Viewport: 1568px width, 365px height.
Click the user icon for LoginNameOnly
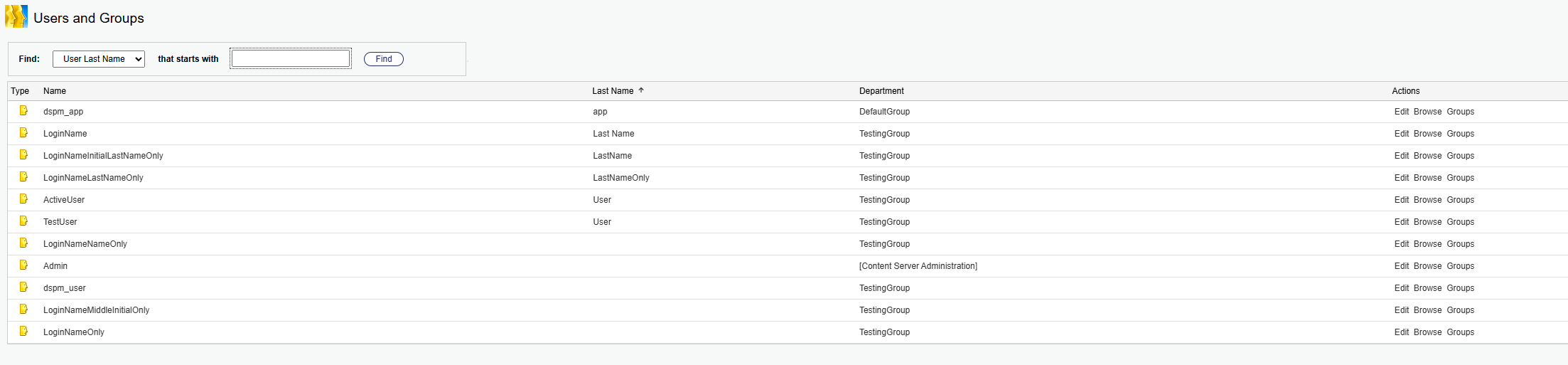[x=23, y=332]
